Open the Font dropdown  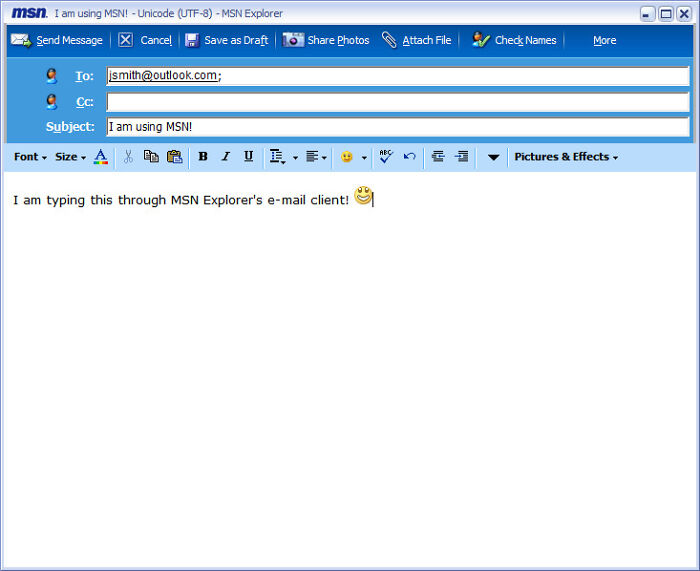[x=30, y=157]
